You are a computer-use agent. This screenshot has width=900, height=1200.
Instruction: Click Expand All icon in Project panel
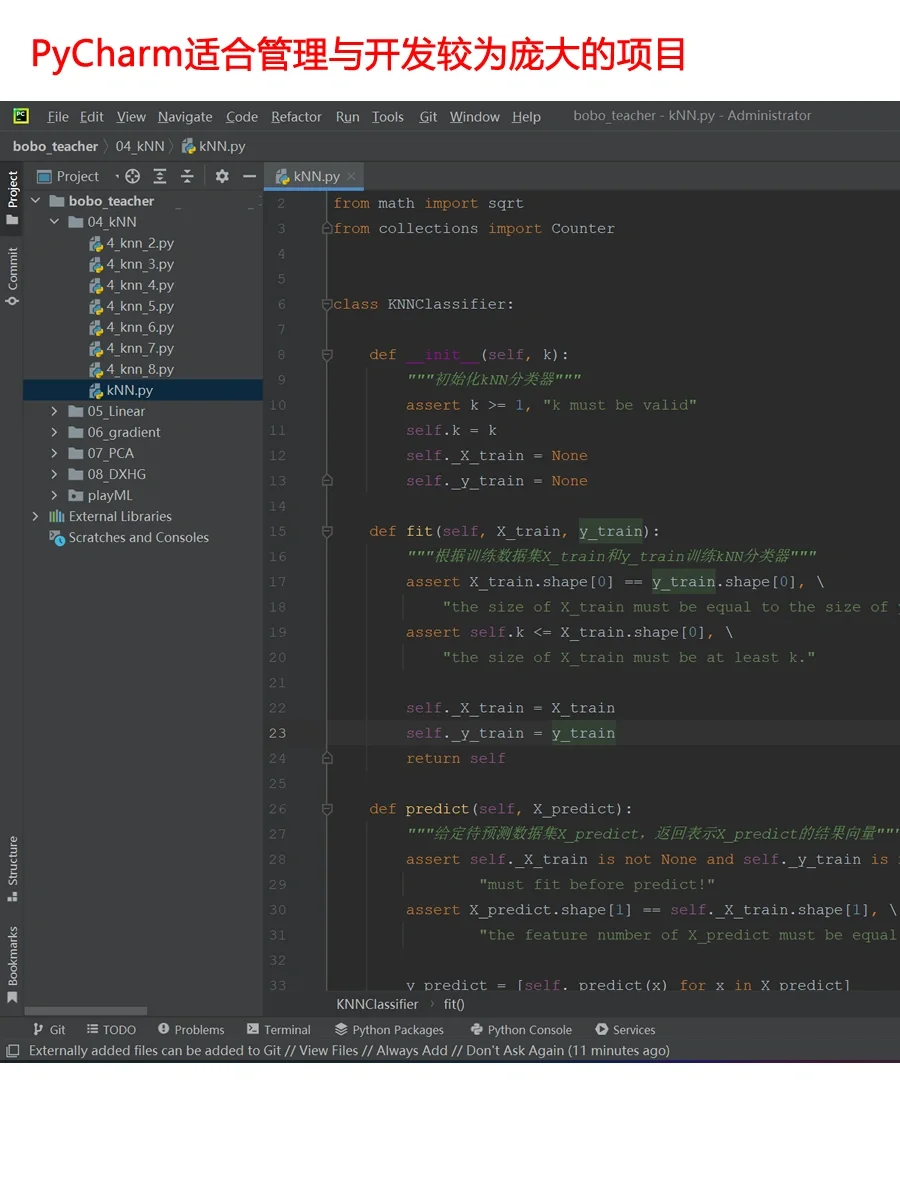(160, 176)
